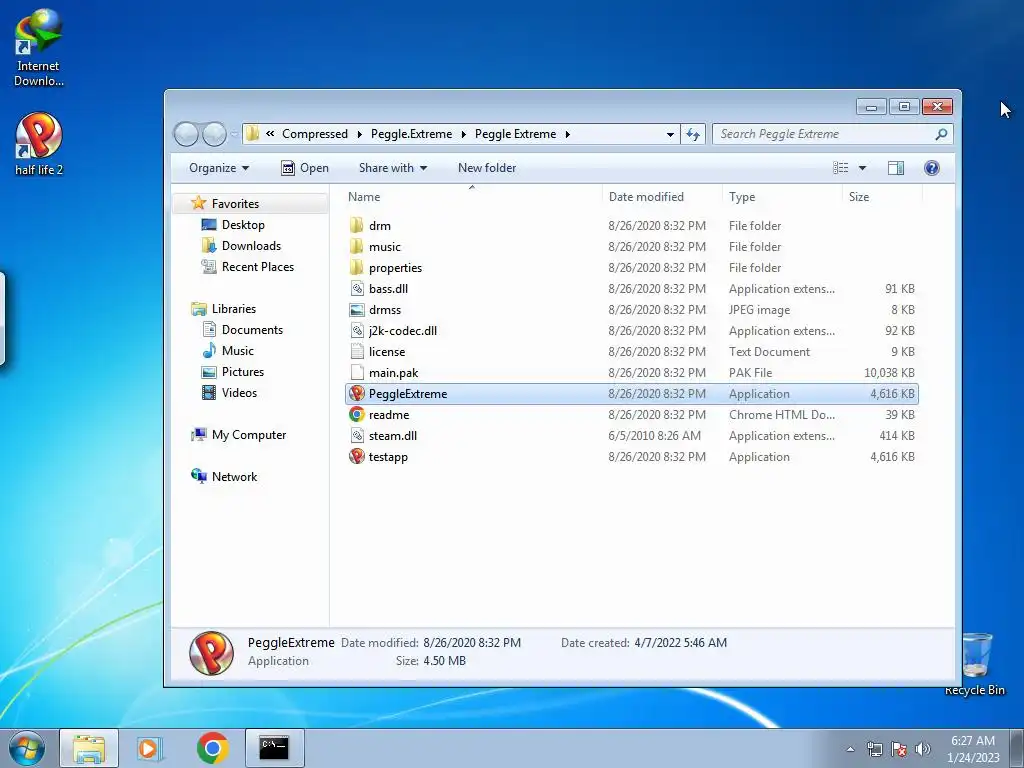Click the Change your view icon

click(840, 168)
